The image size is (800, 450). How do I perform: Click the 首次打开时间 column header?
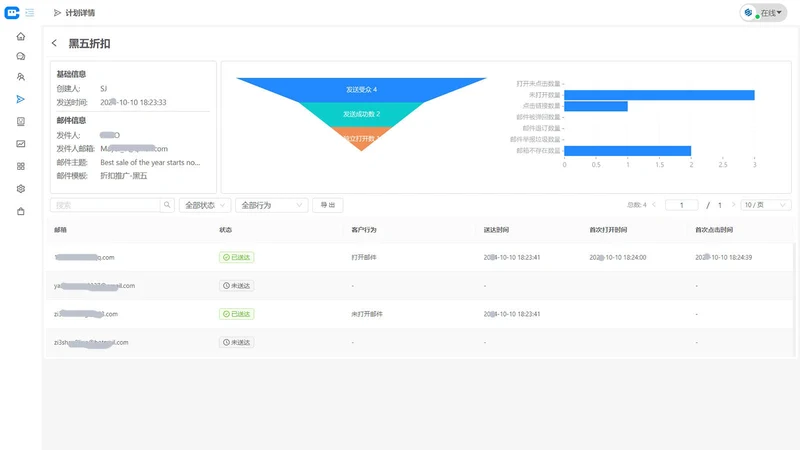(608, 230)
